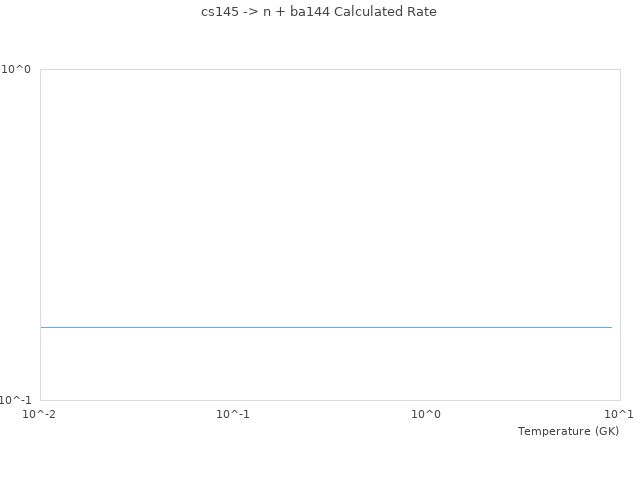The height and width of the screenshot is (480, 640).
Task: Click empty plot area above the rate line
Action: point(326,200)
